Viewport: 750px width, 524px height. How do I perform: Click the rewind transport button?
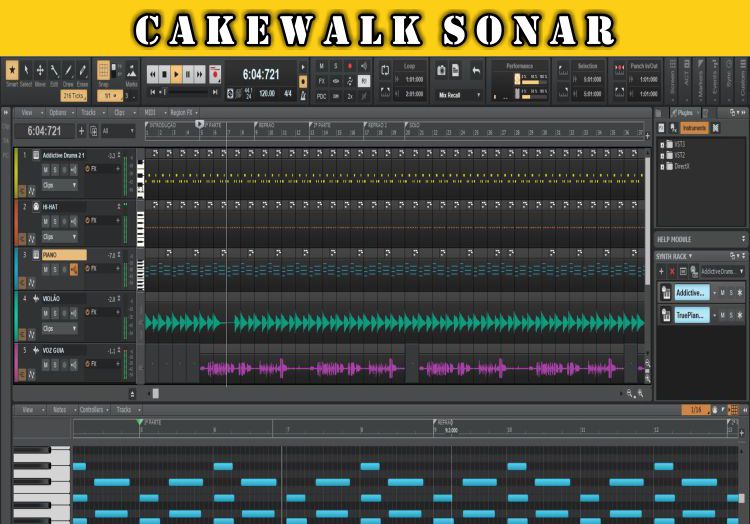click(x=153, y=75)
